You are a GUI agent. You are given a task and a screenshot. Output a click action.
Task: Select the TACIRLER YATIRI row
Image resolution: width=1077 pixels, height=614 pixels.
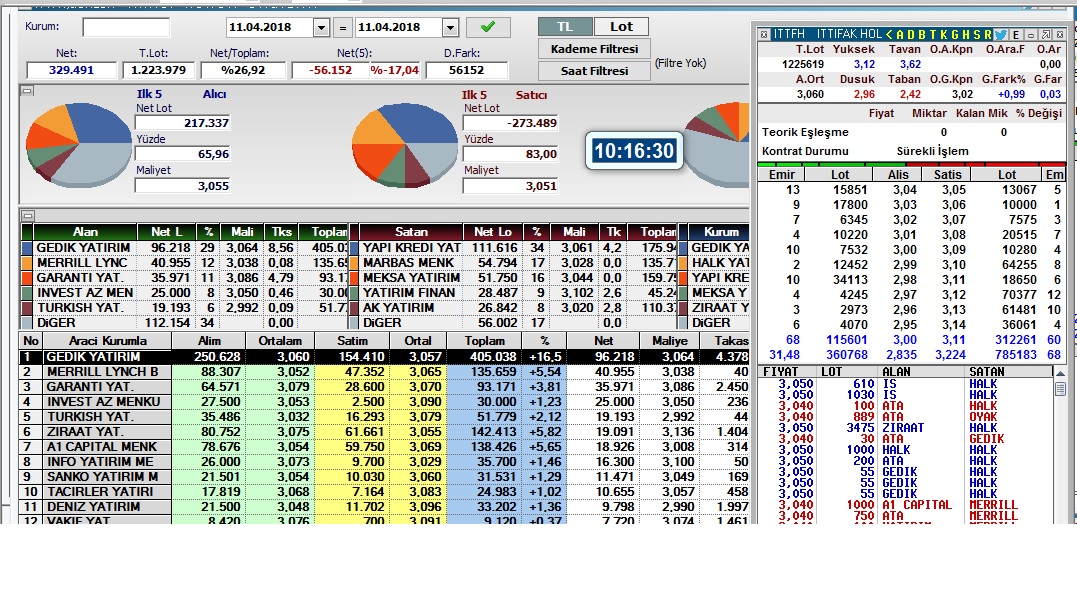point(384,492)
